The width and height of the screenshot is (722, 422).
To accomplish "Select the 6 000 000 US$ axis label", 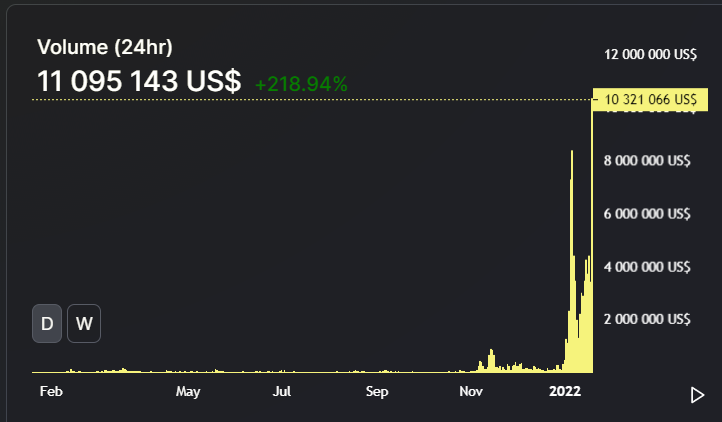I will coord(647,214).
